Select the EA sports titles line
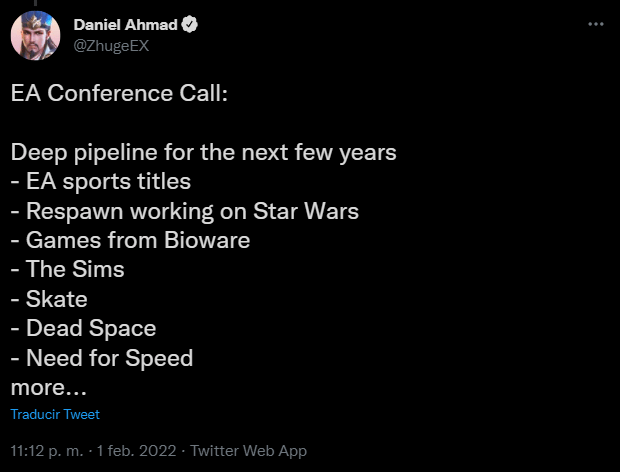This screenshot has height=472, width=620. tap(101, 182)
